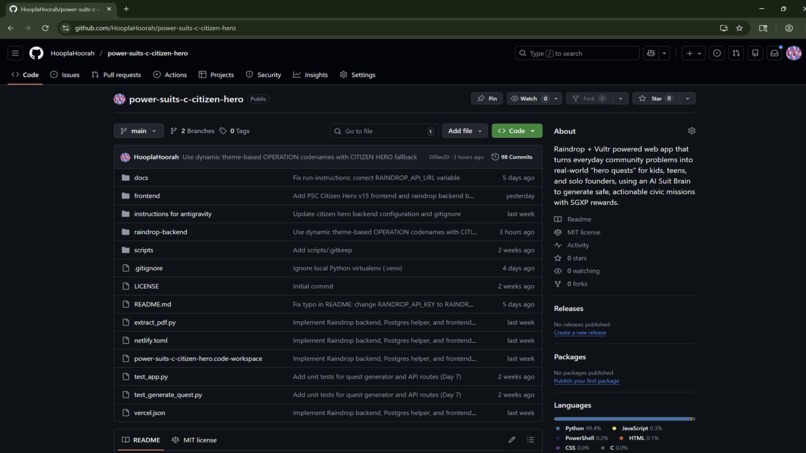
Task: Watch the repository
Action: point(528,98)
